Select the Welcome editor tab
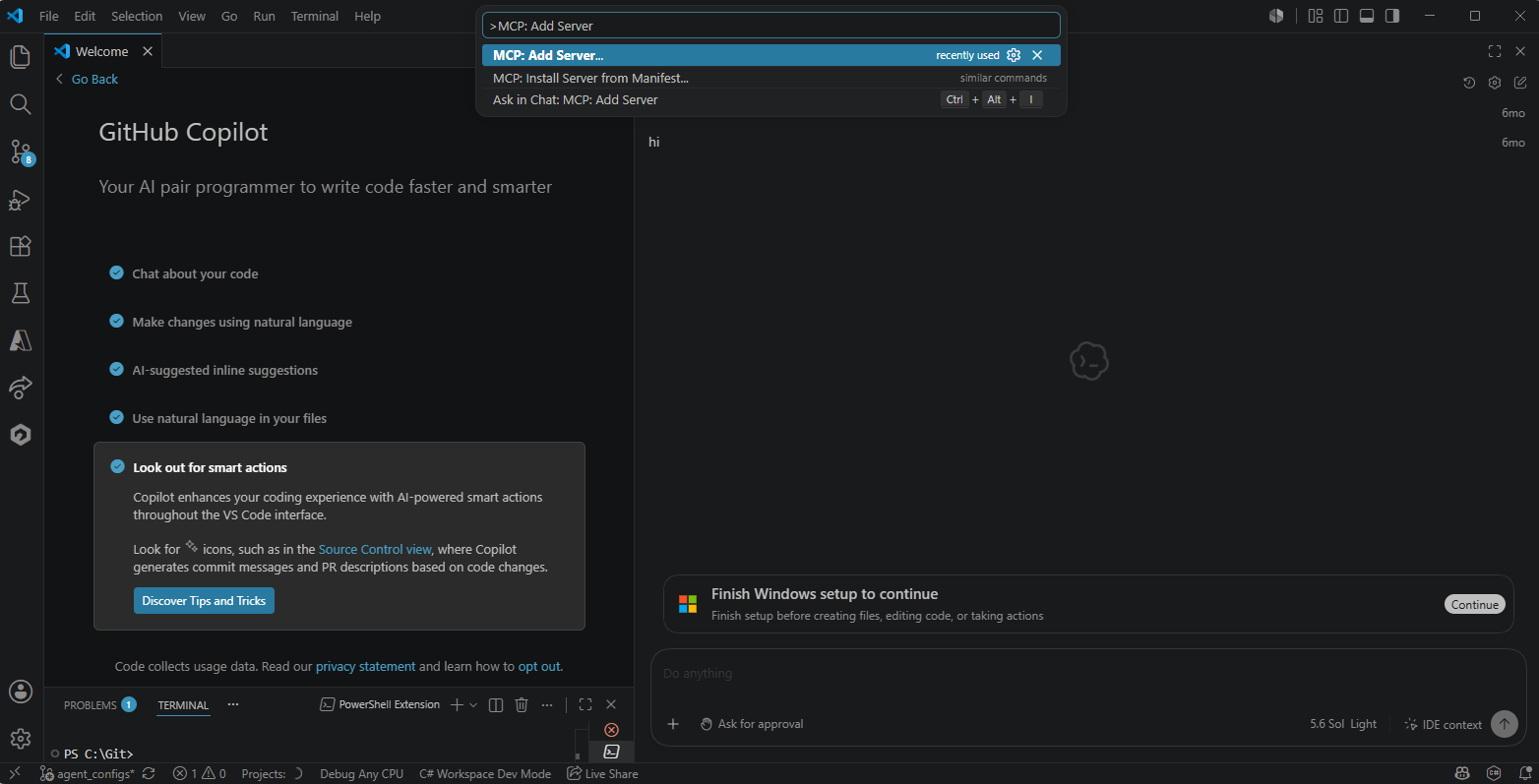 102,51
